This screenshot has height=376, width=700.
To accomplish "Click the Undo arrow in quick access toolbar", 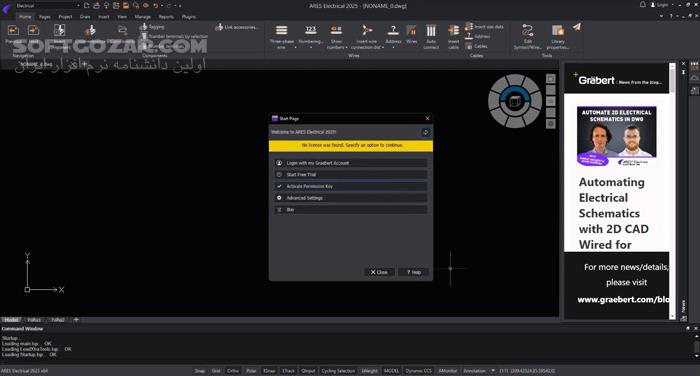I will tap(155, 5).
